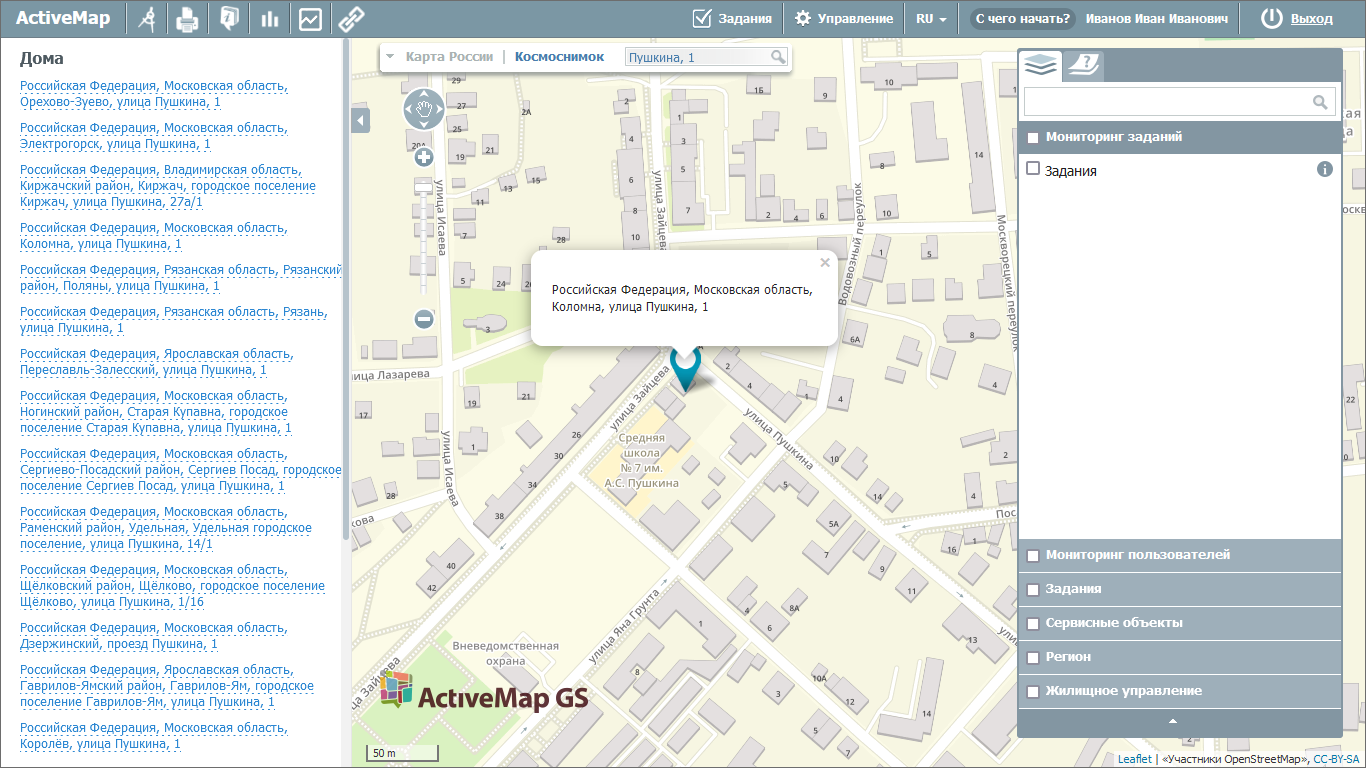The image size is (1366, 768).
Task: Click the Выход logout link
Action: 1311,19
